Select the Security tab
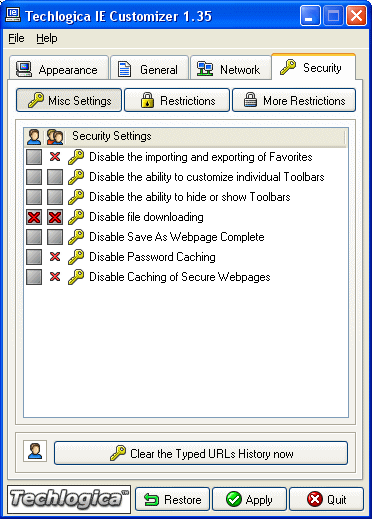372x519 pixels. [314, 67]
